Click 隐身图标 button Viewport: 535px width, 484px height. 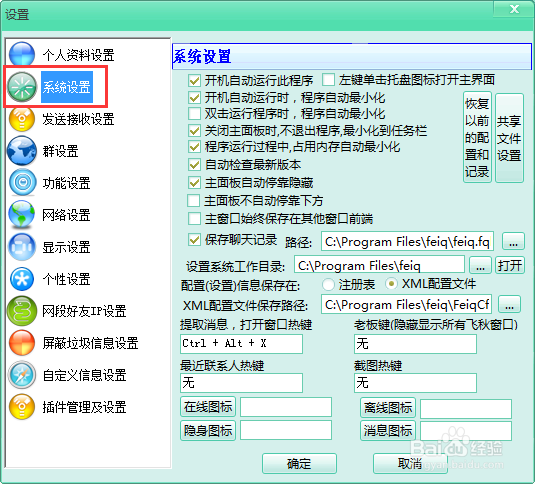(208, 430)
